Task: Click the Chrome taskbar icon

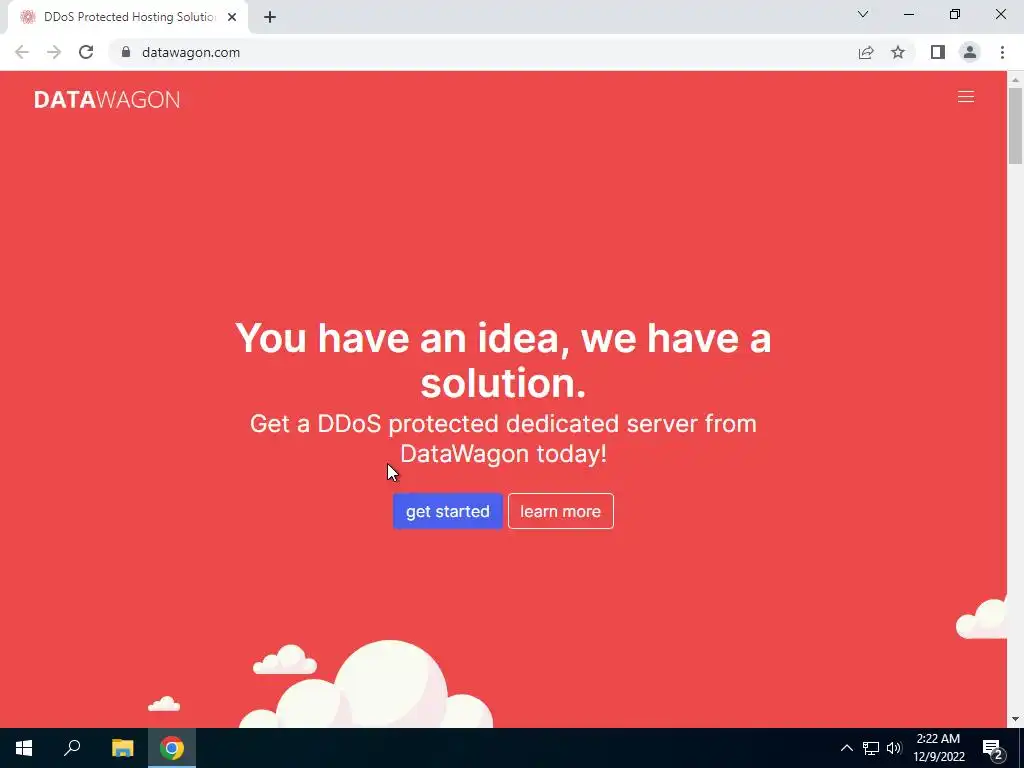Action: coord(172,748)
